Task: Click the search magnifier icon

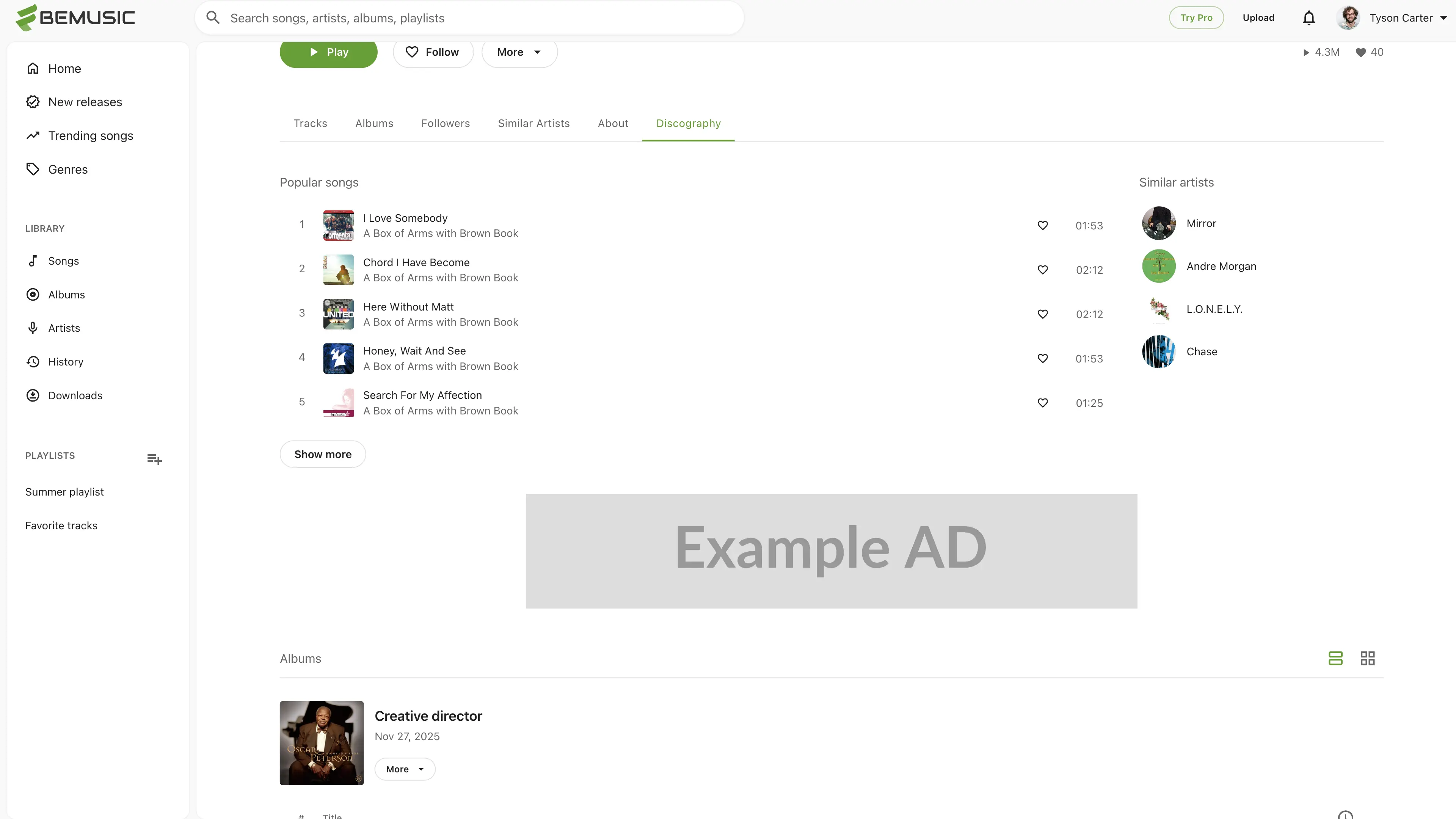Action: [212, 17]
